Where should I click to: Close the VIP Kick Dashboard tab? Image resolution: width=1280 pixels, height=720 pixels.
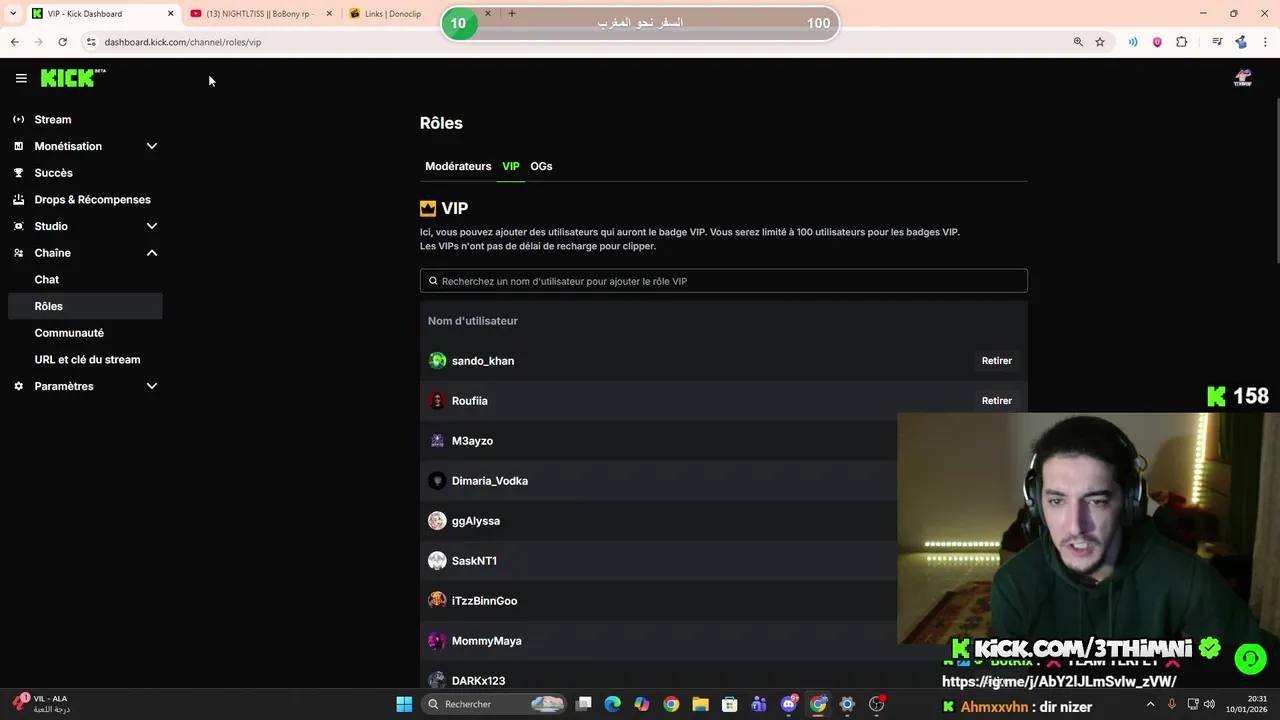click(x=170, y=13)
